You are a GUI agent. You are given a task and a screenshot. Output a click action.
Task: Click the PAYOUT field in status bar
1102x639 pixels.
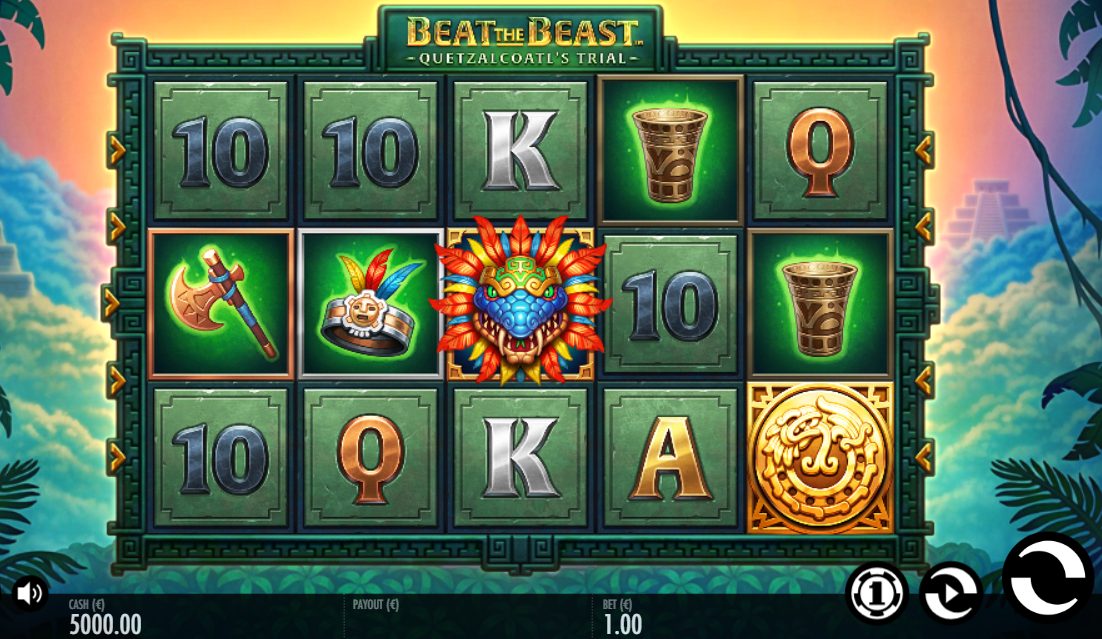pyautogui.click(x=375, y=605)
